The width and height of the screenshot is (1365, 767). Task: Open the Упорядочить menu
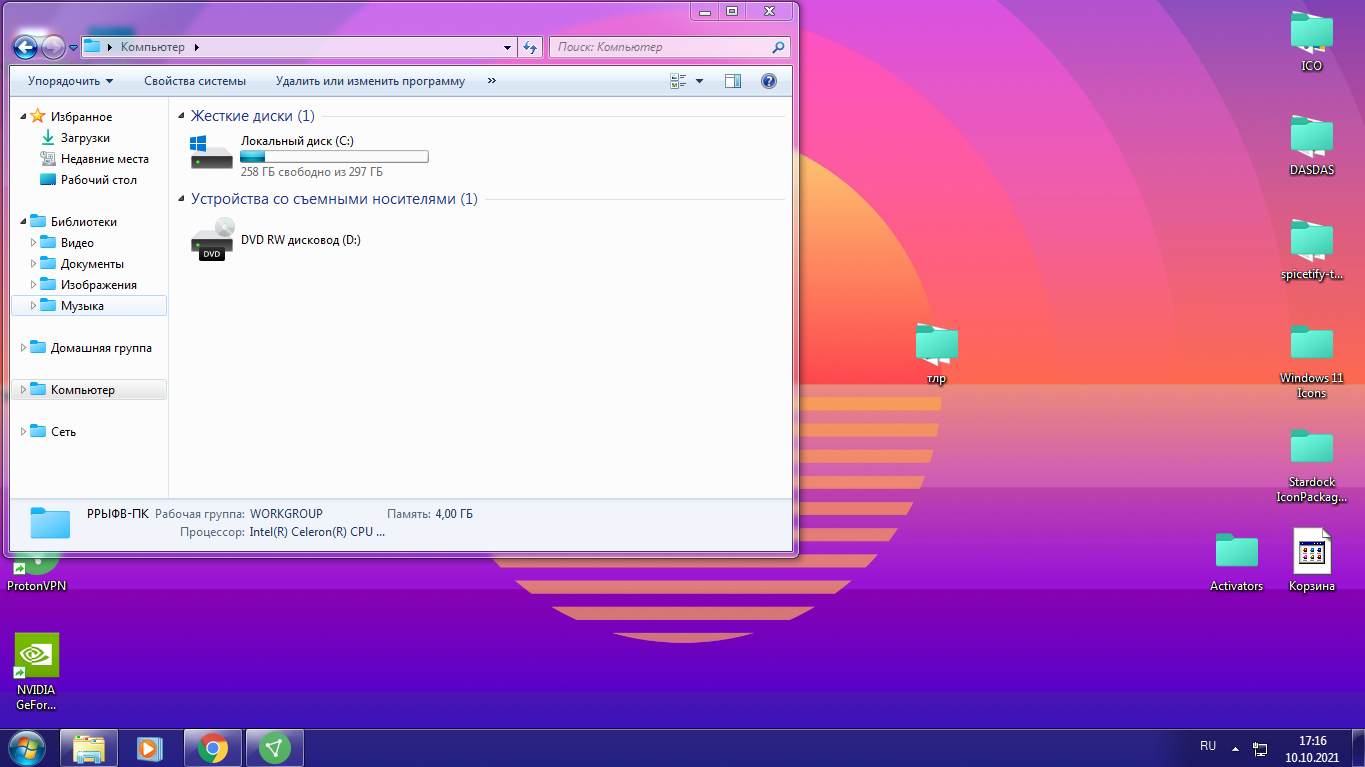click(x=70, y=81)
